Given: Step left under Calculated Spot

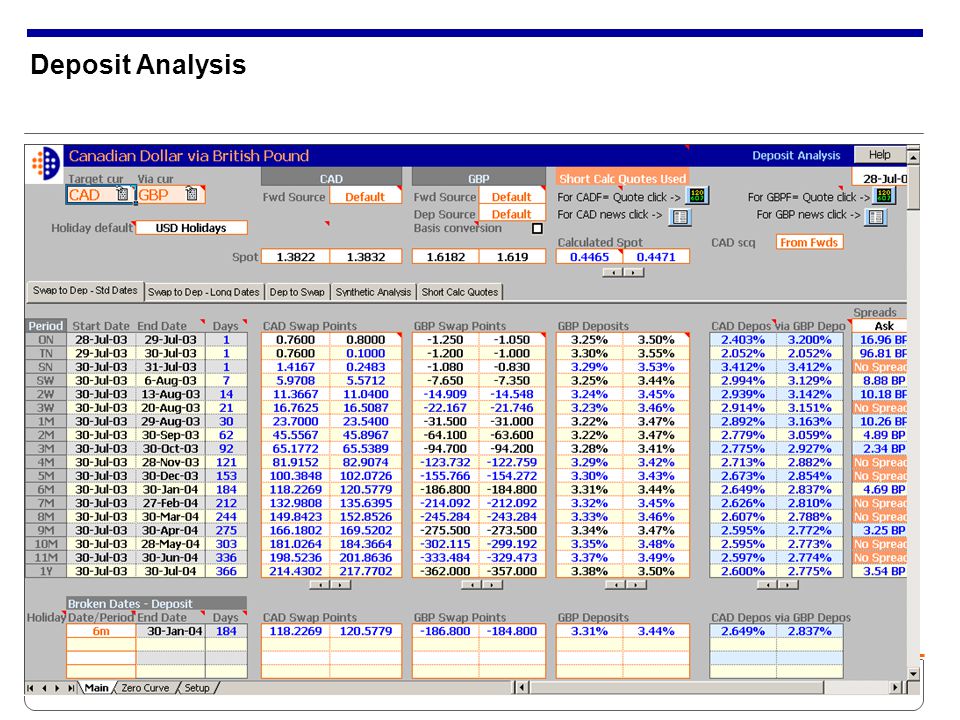Looking at the screenshot, I should tap(613, 272).
